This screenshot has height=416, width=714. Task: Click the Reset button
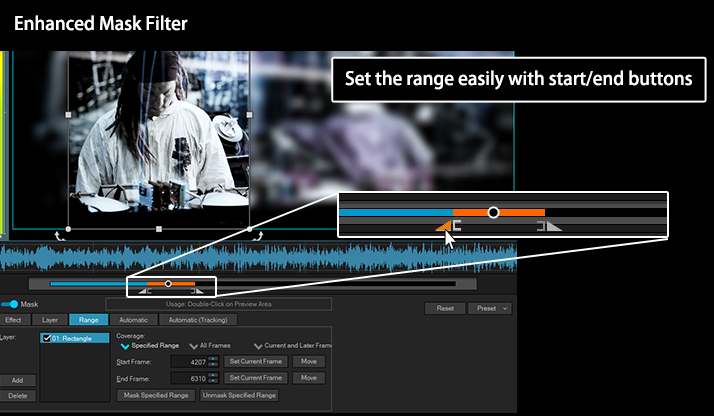click(x=445, y=309)
